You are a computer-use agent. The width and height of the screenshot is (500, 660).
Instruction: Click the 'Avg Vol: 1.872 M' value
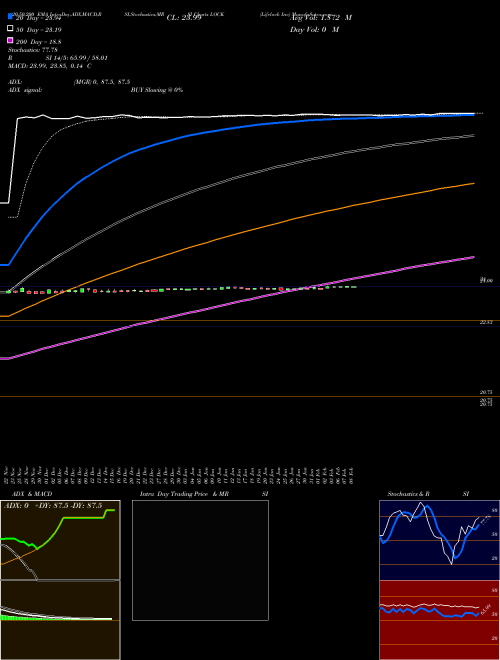click(x=321, y=18)
